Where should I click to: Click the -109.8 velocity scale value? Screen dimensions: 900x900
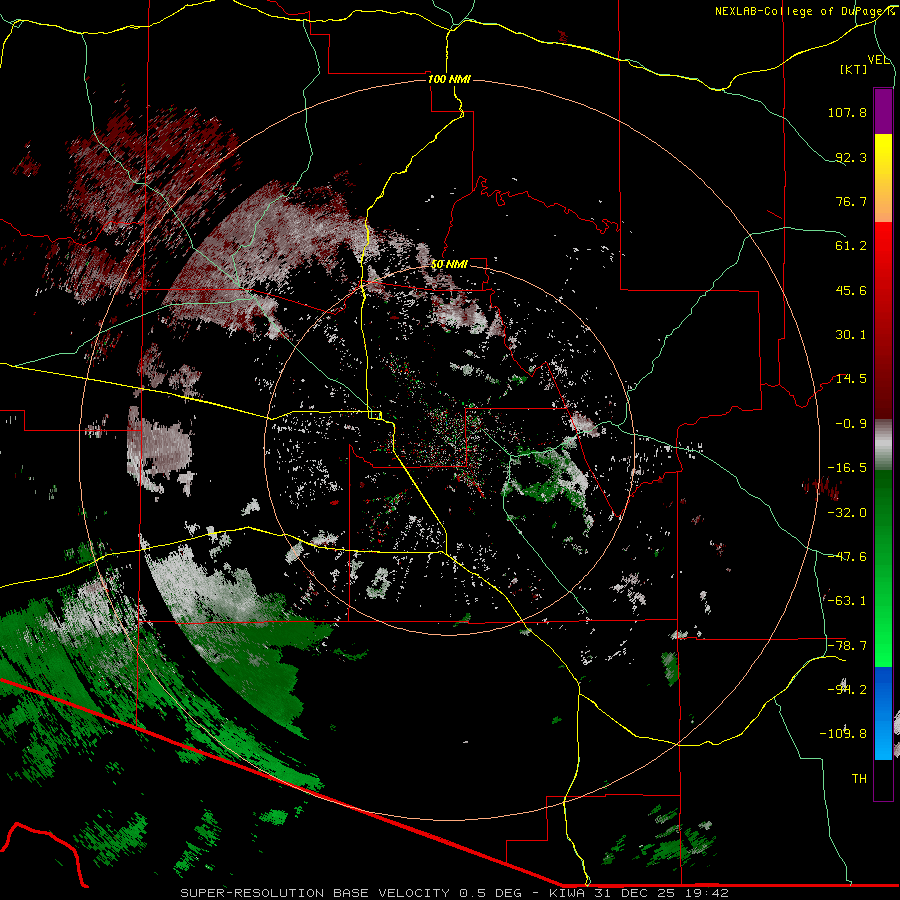click(x=843, y=734)
